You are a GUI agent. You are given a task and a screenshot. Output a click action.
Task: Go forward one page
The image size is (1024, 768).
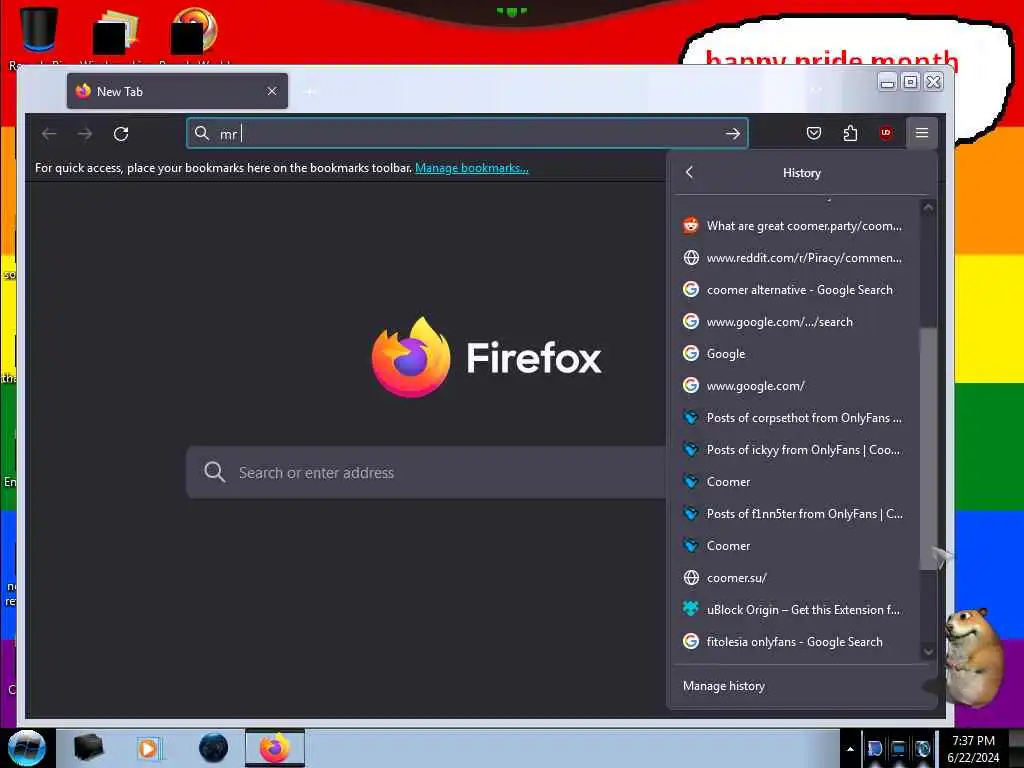(x=85, y=134)
